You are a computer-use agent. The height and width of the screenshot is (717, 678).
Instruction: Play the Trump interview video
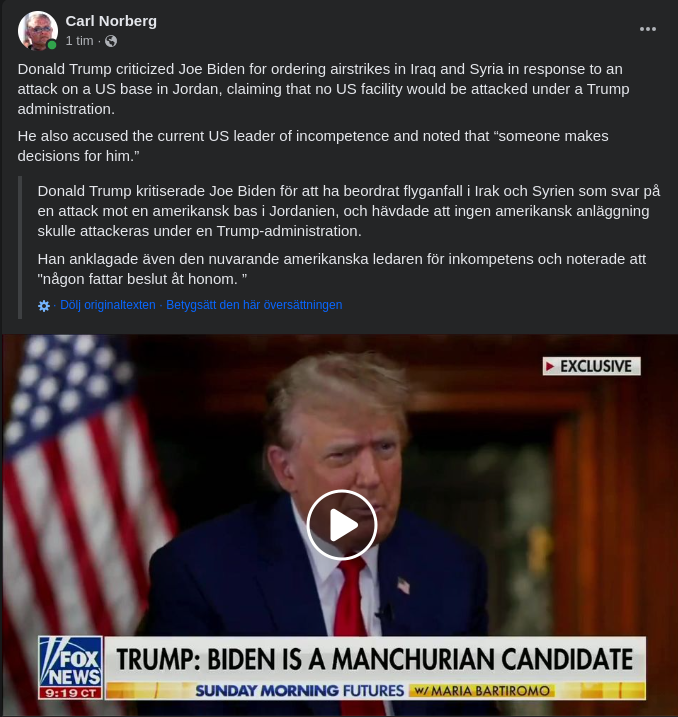(342, 525)
